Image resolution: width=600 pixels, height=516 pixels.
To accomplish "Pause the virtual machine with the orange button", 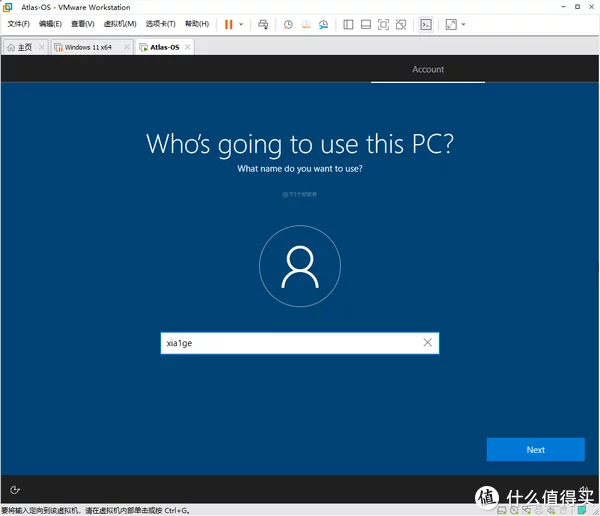I will [228, 24].
